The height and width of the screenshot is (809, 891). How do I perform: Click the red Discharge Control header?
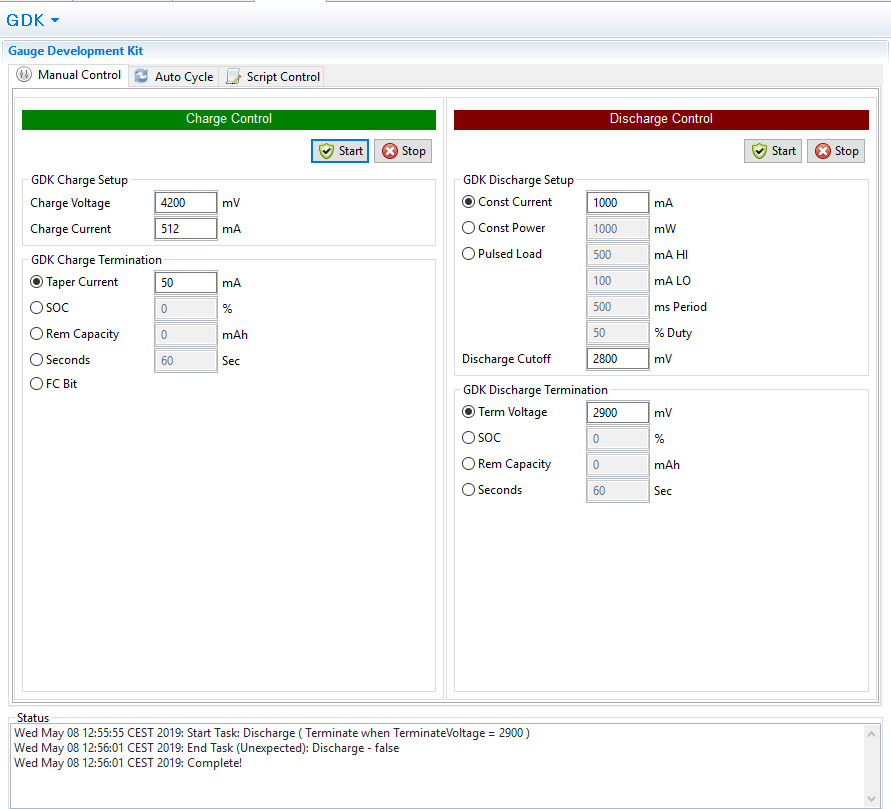pyautogui.click(x=661, y=119)
